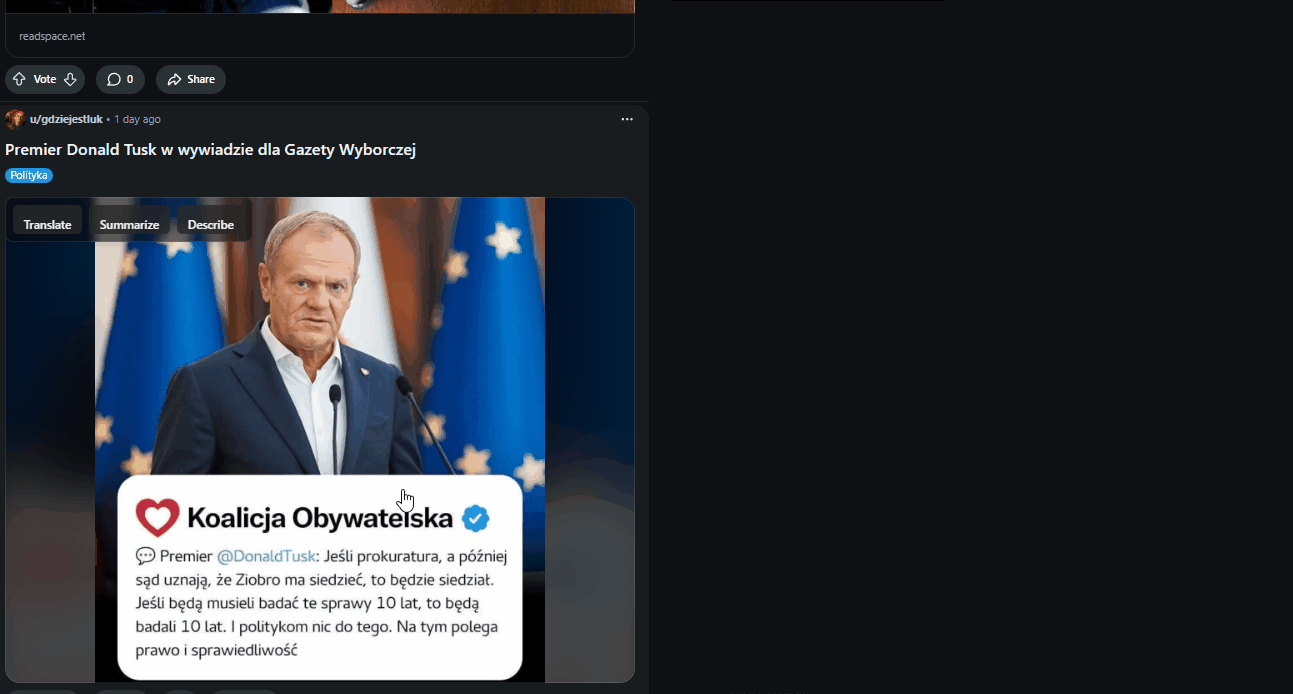Open post titled Premier Donald Tusk w wywiadzie
Viewport: 1293px width, 694px height.
pyautogui.click(x=210, y=149)
